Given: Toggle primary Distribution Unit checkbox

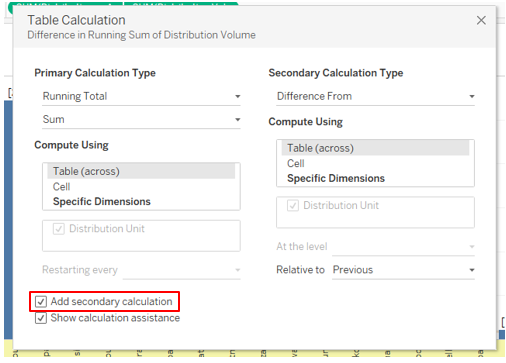Looking at the screenshot, I should click(59, 229).
